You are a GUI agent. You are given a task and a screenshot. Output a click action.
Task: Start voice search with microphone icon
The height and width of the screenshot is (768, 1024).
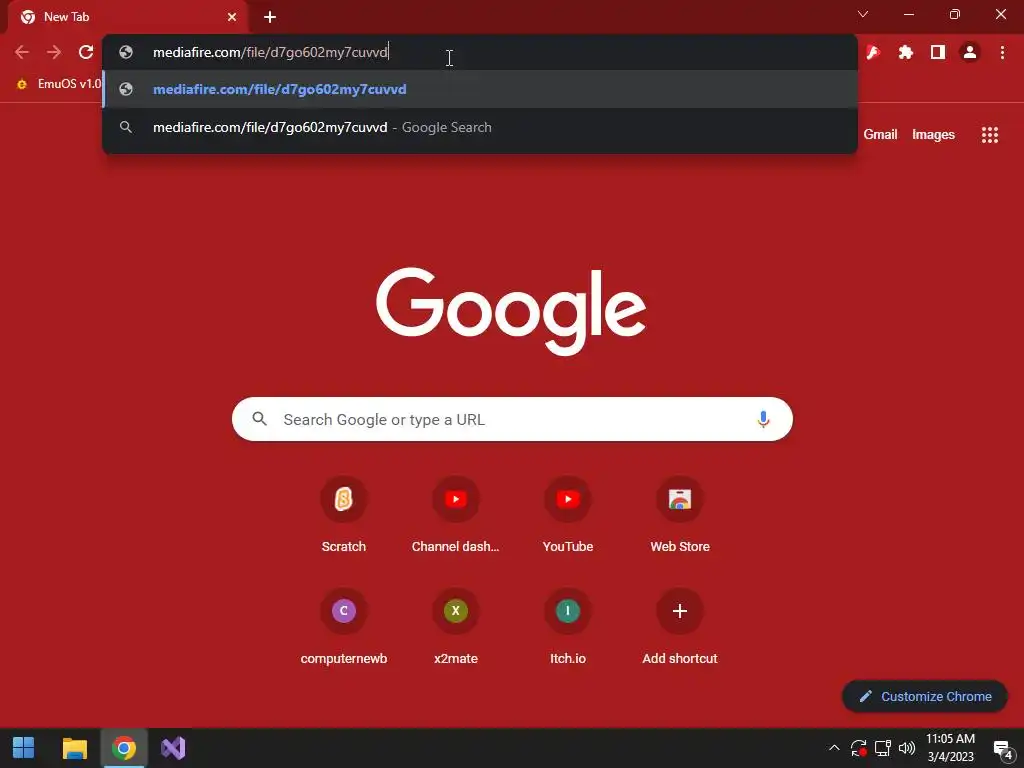point(763,419)
